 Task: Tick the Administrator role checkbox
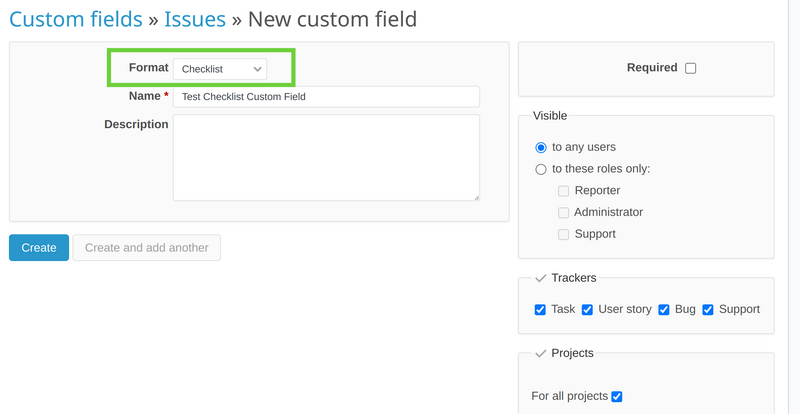tap(564, 213)
